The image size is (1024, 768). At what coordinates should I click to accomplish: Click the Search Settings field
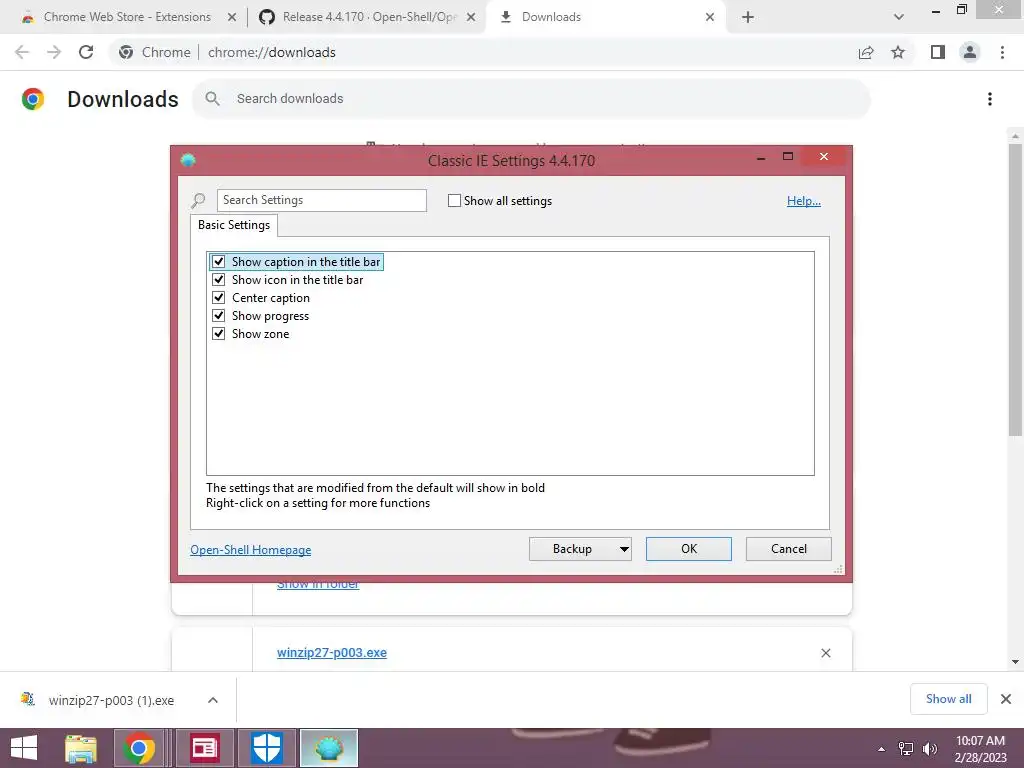point(322,200)
